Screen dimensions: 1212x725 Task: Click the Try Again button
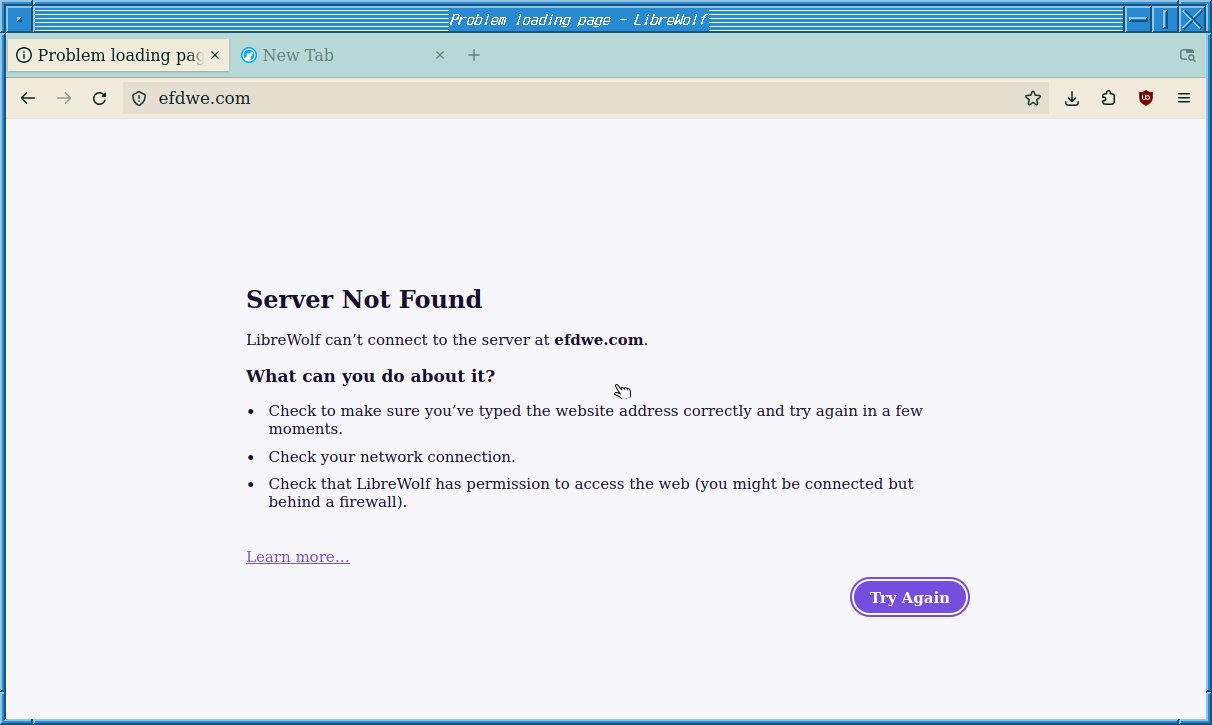910,597
